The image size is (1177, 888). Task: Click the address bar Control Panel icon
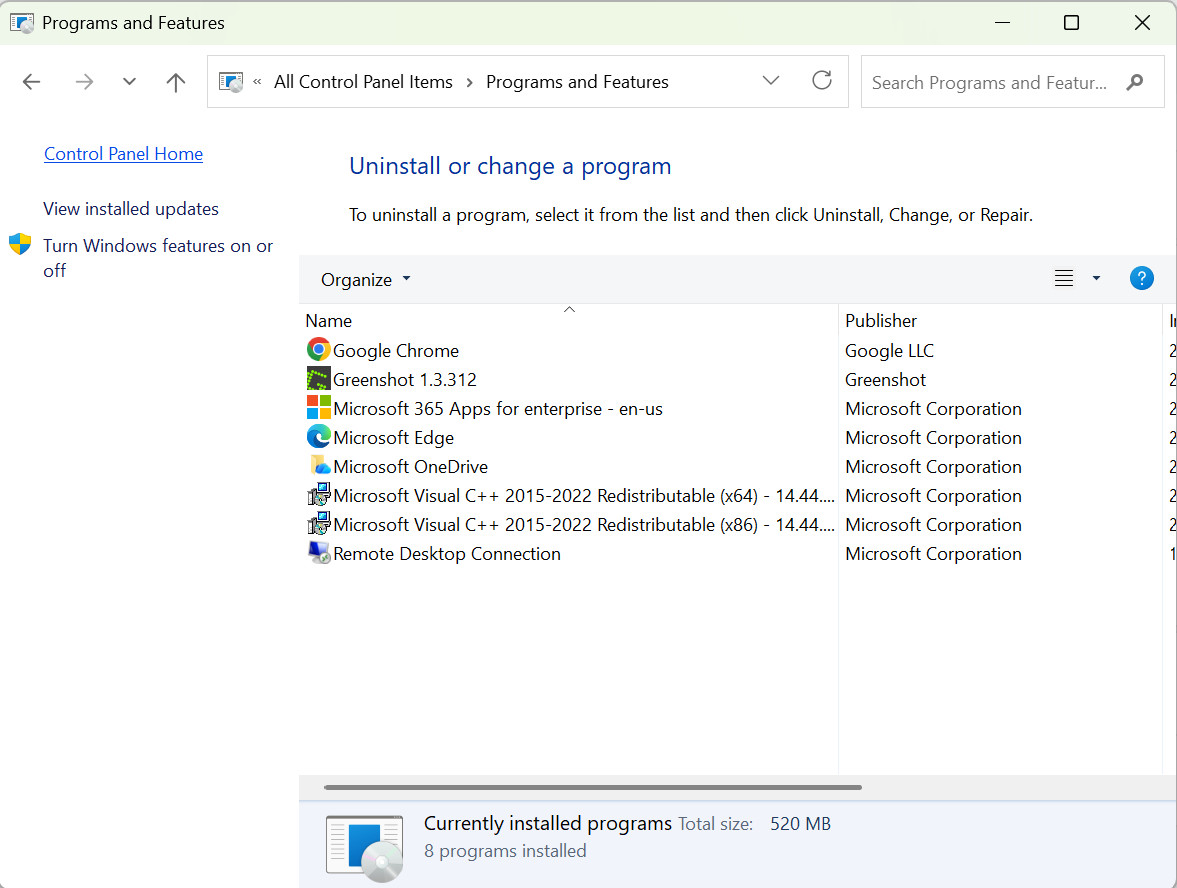point(230,82)
